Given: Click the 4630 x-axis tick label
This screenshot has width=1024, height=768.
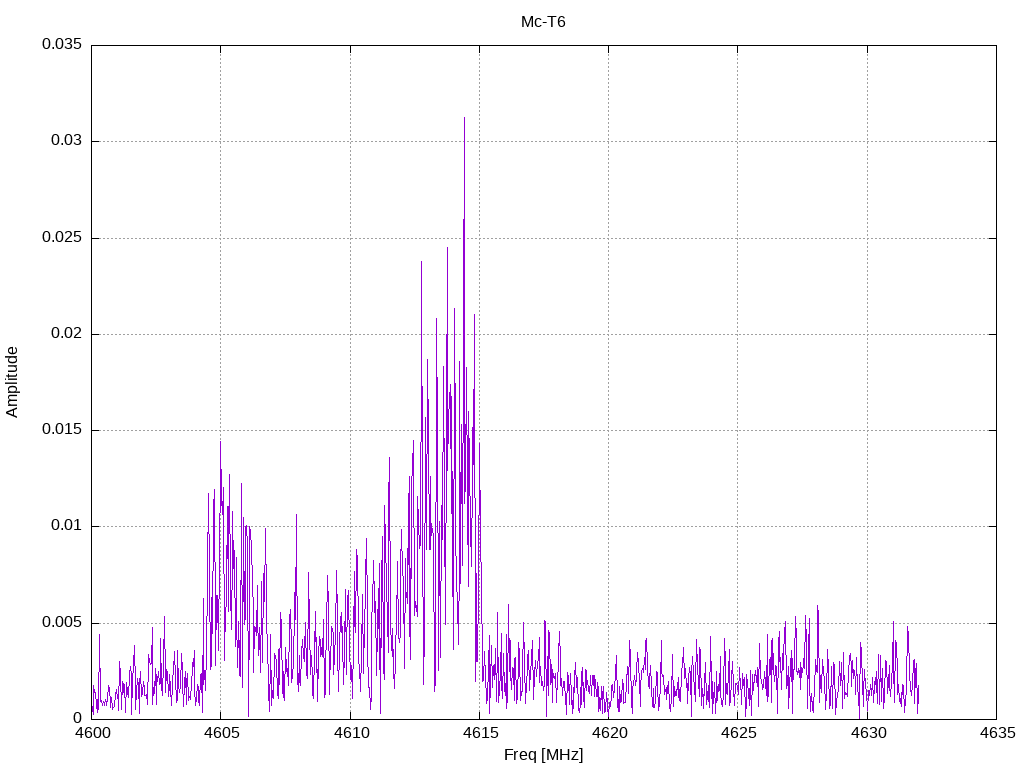Looking at the screenshot, I should click(x=867, y=733).
